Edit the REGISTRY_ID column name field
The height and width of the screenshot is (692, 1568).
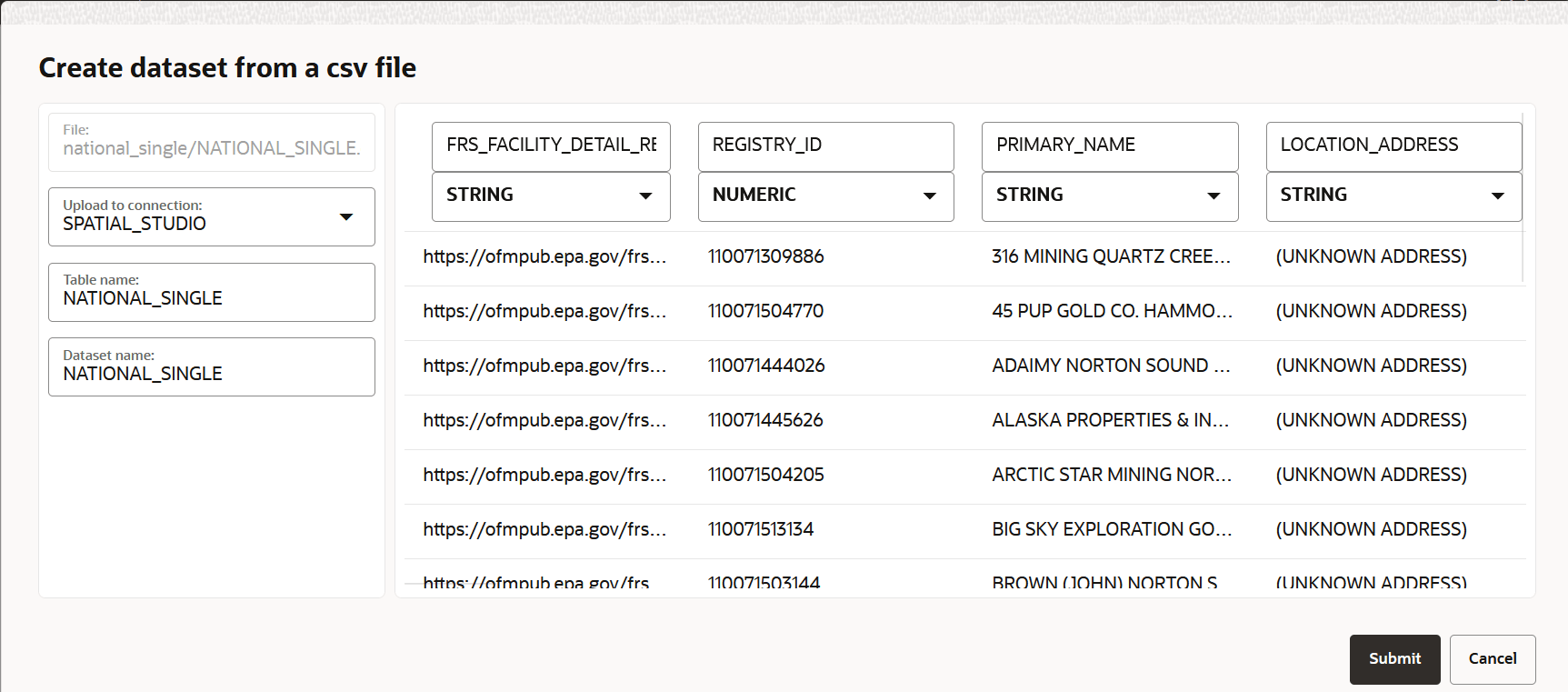pos(825,146)
